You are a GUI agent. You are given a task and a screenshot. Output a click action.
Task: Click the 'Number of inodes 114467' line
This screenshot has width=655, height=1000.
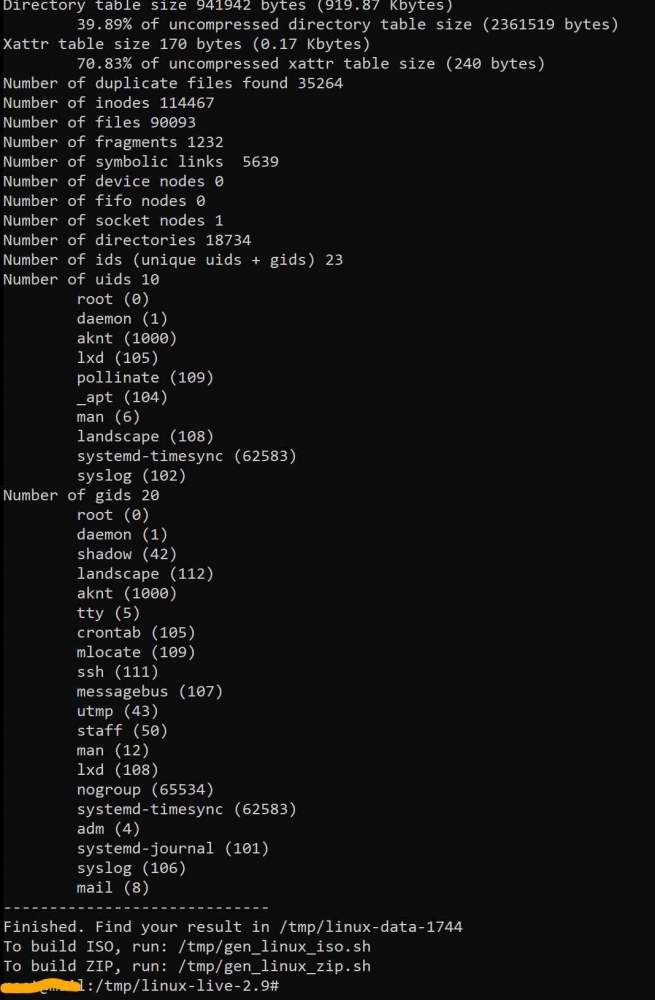[108, 103]
